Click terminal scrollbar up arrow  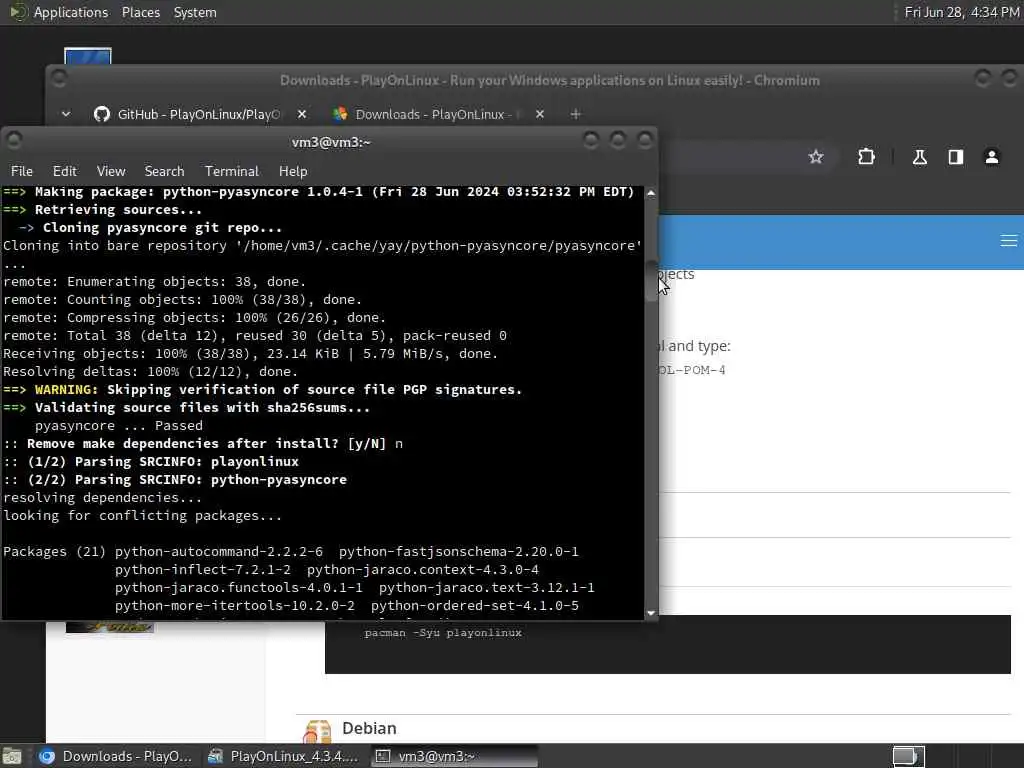(650, 193)
